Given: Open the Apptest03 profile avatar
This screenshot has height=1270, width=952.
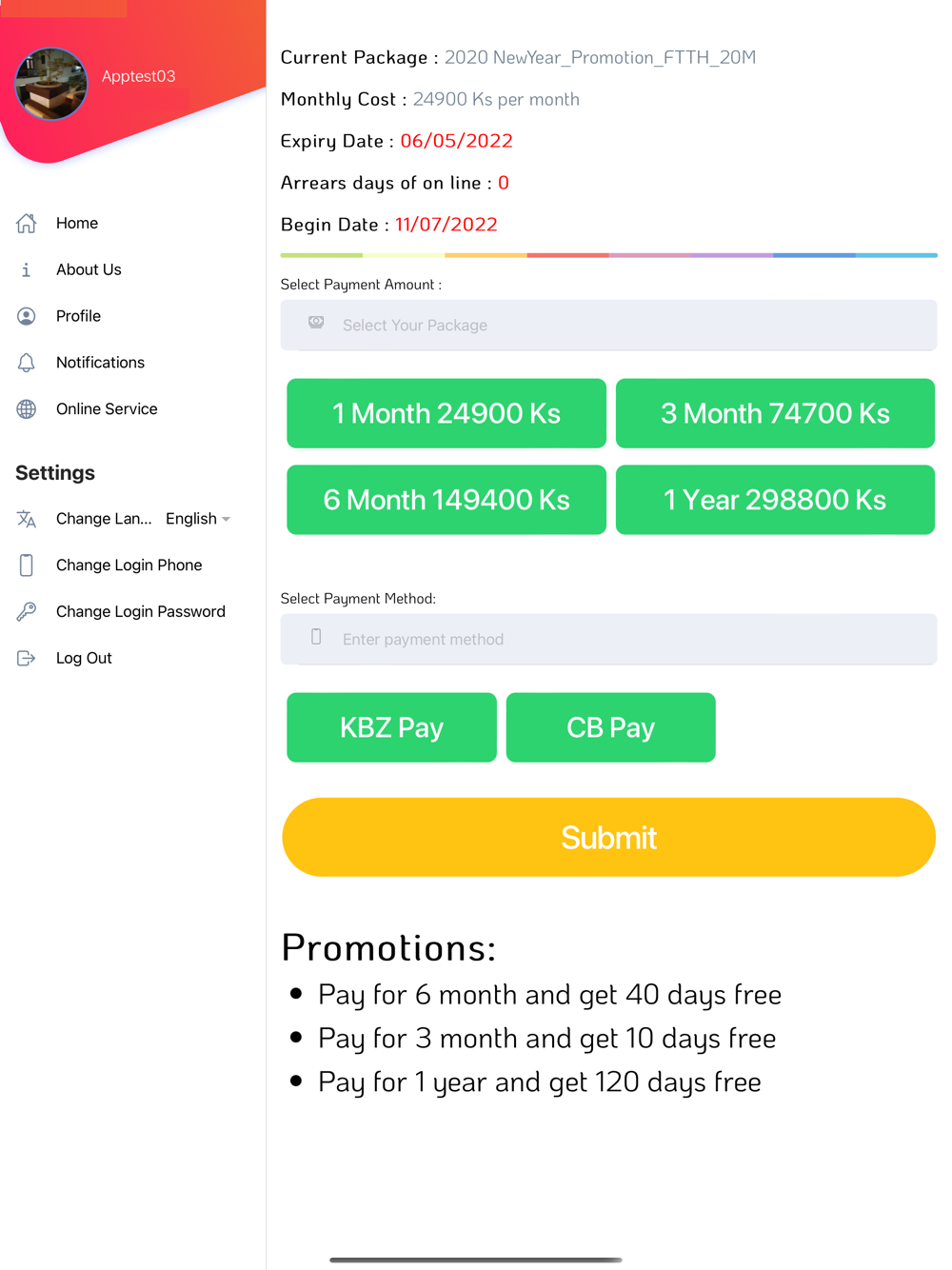Looking at the screenshot, I should click(x=51, y=84).
